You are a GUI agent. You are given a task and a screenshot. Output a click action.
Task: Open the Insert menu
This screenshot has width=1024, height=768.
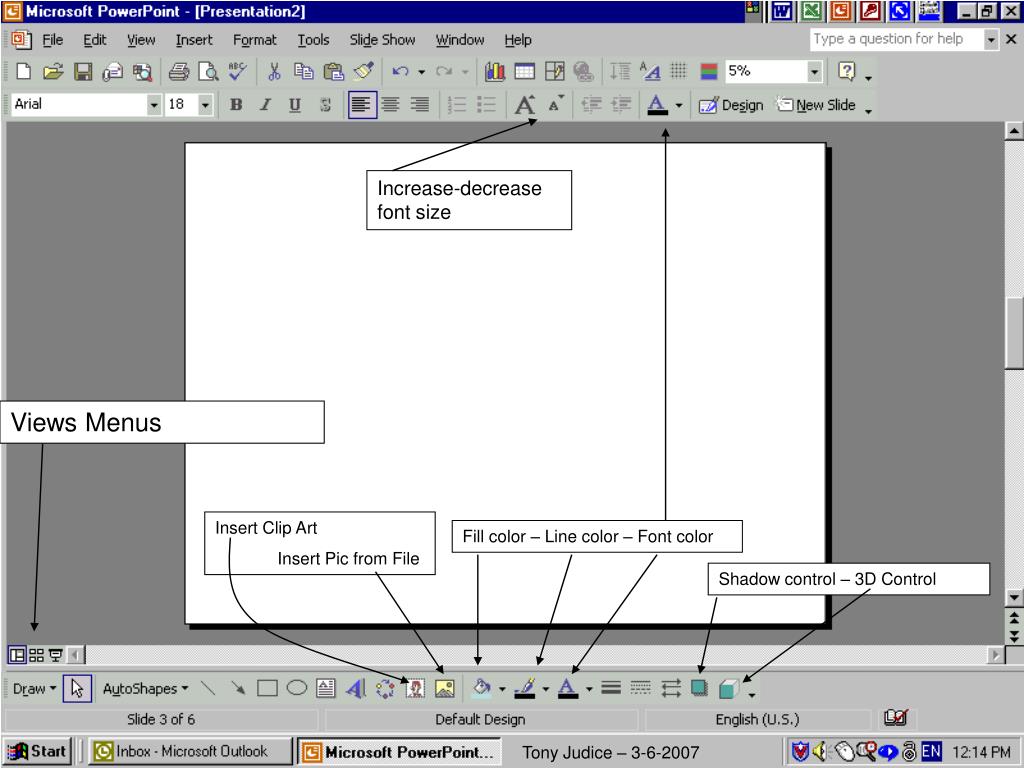coord(194,40)
